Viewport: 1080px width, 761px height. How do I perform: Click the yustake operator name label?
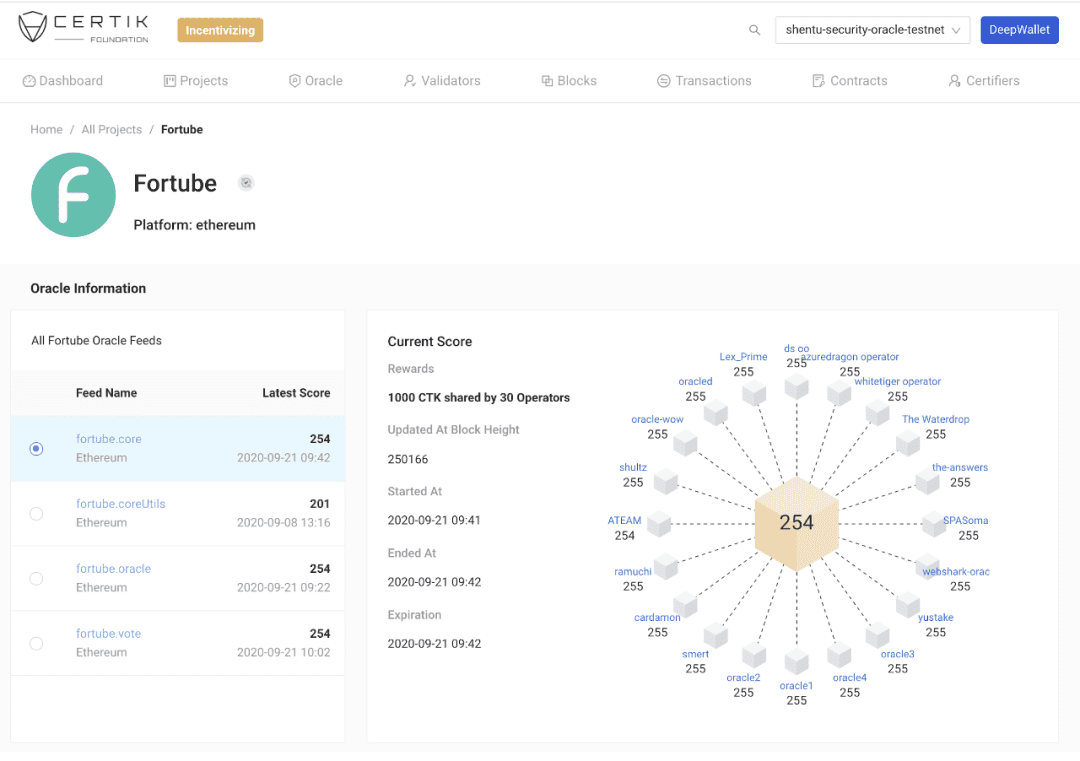935,617
